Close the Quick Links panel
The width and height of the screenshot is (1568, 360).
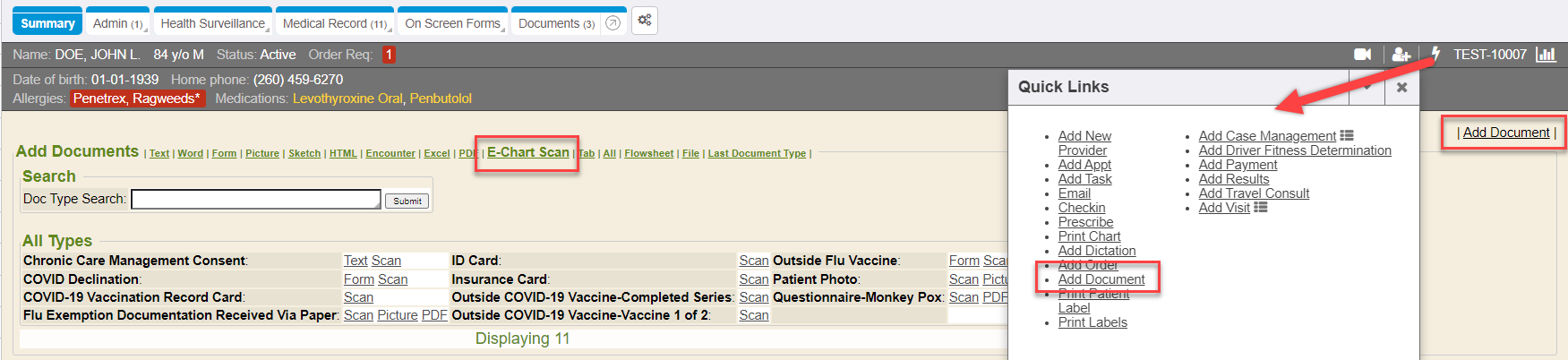1401,87
